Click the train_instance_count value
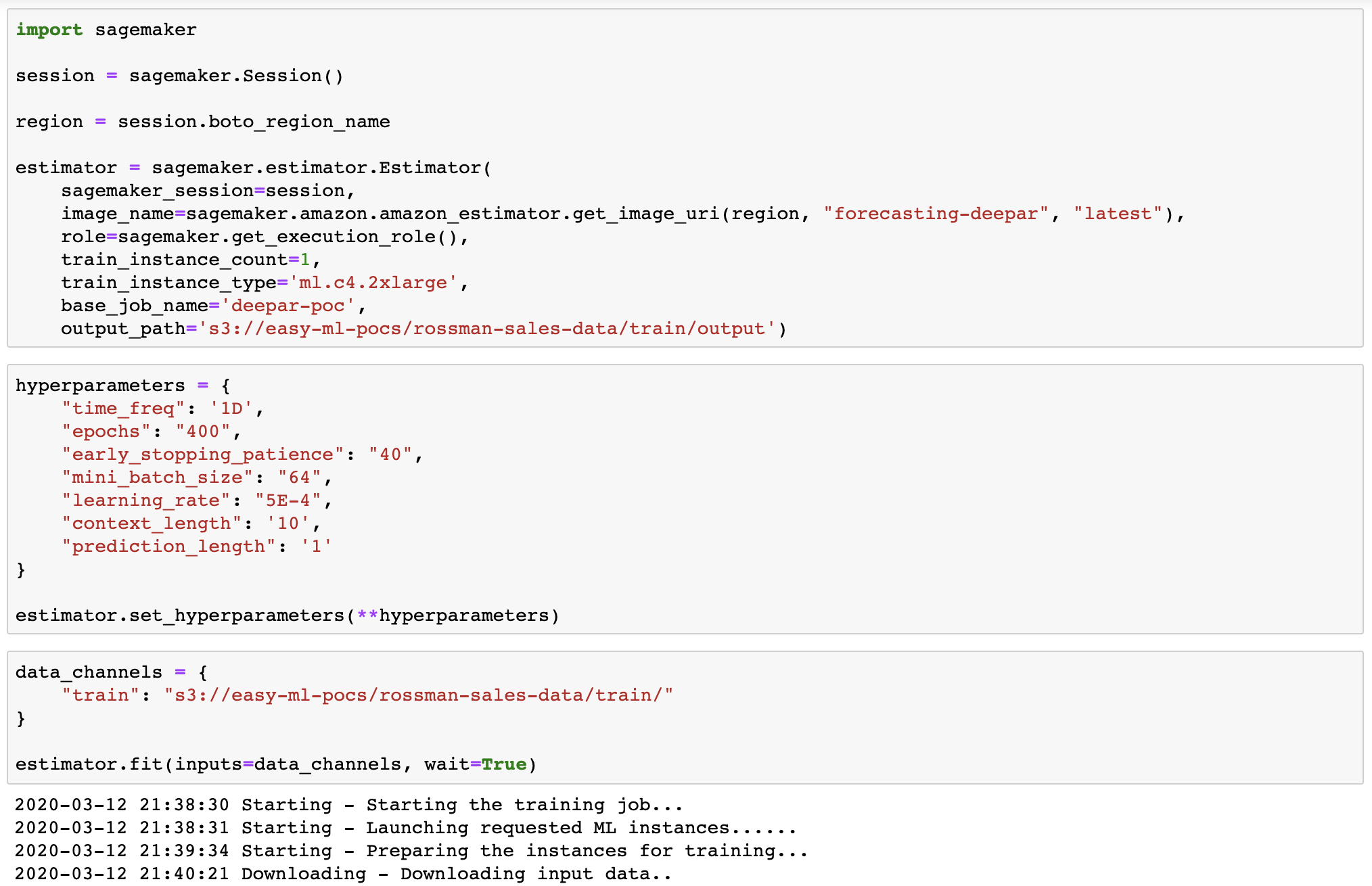This screenshot has width=1372, height=886. 305,260
